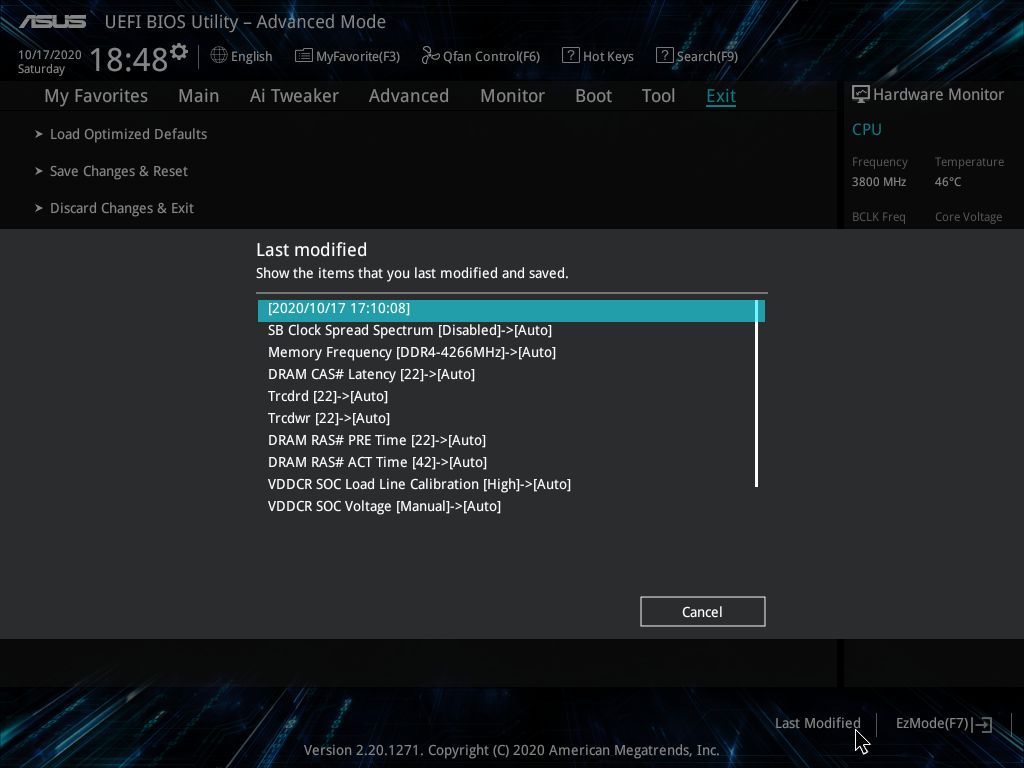1024x768 pixels.
Task: Click the Hot Keys question mark icon
Action: [571, 56]
